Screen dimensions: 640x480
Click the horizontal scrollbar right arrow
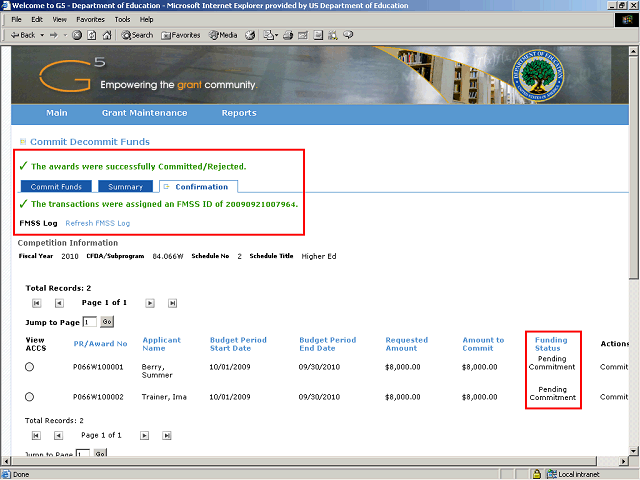pos(624,461)
